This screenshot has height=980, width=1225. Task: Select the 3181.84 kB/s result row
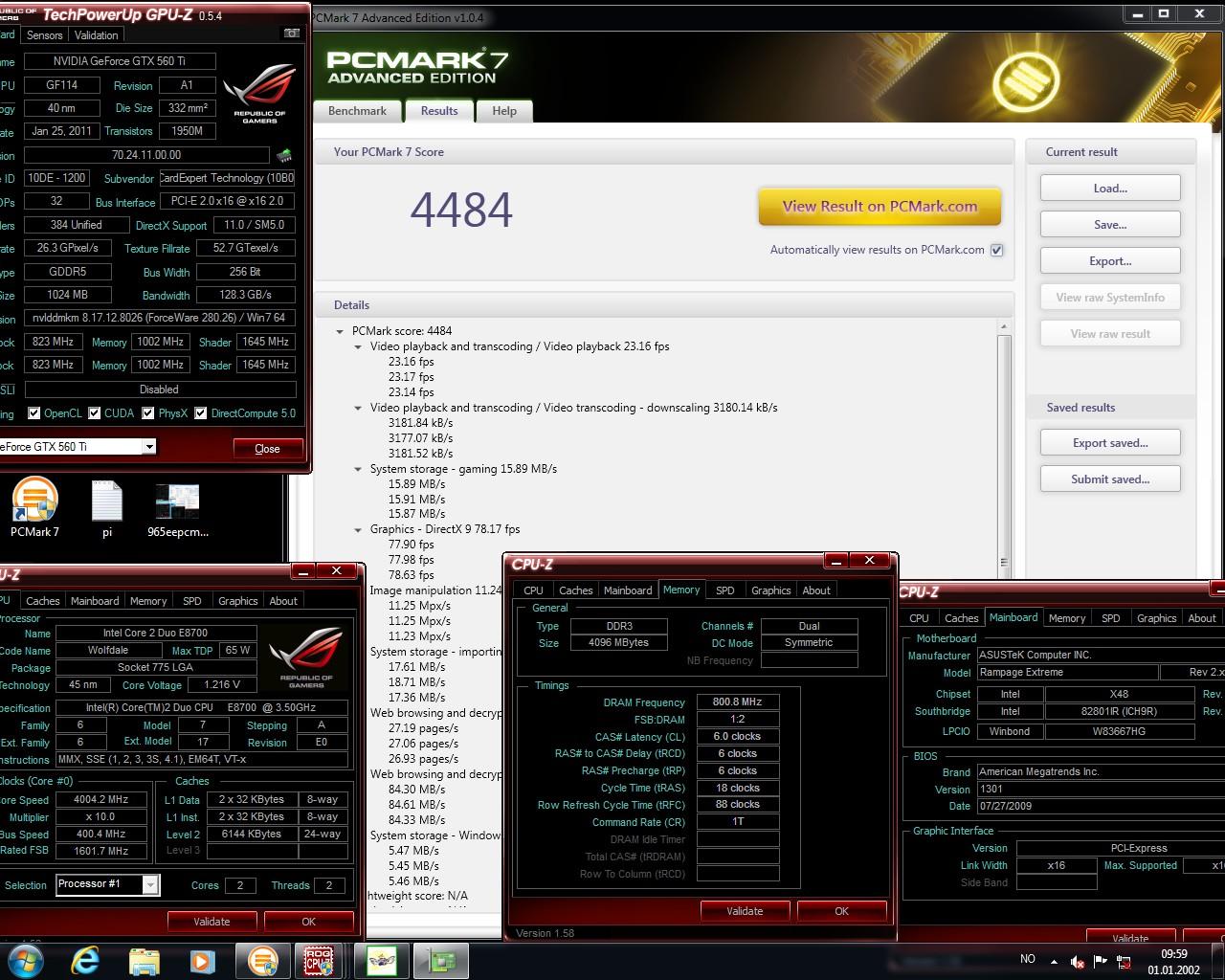tap(421, 423)
